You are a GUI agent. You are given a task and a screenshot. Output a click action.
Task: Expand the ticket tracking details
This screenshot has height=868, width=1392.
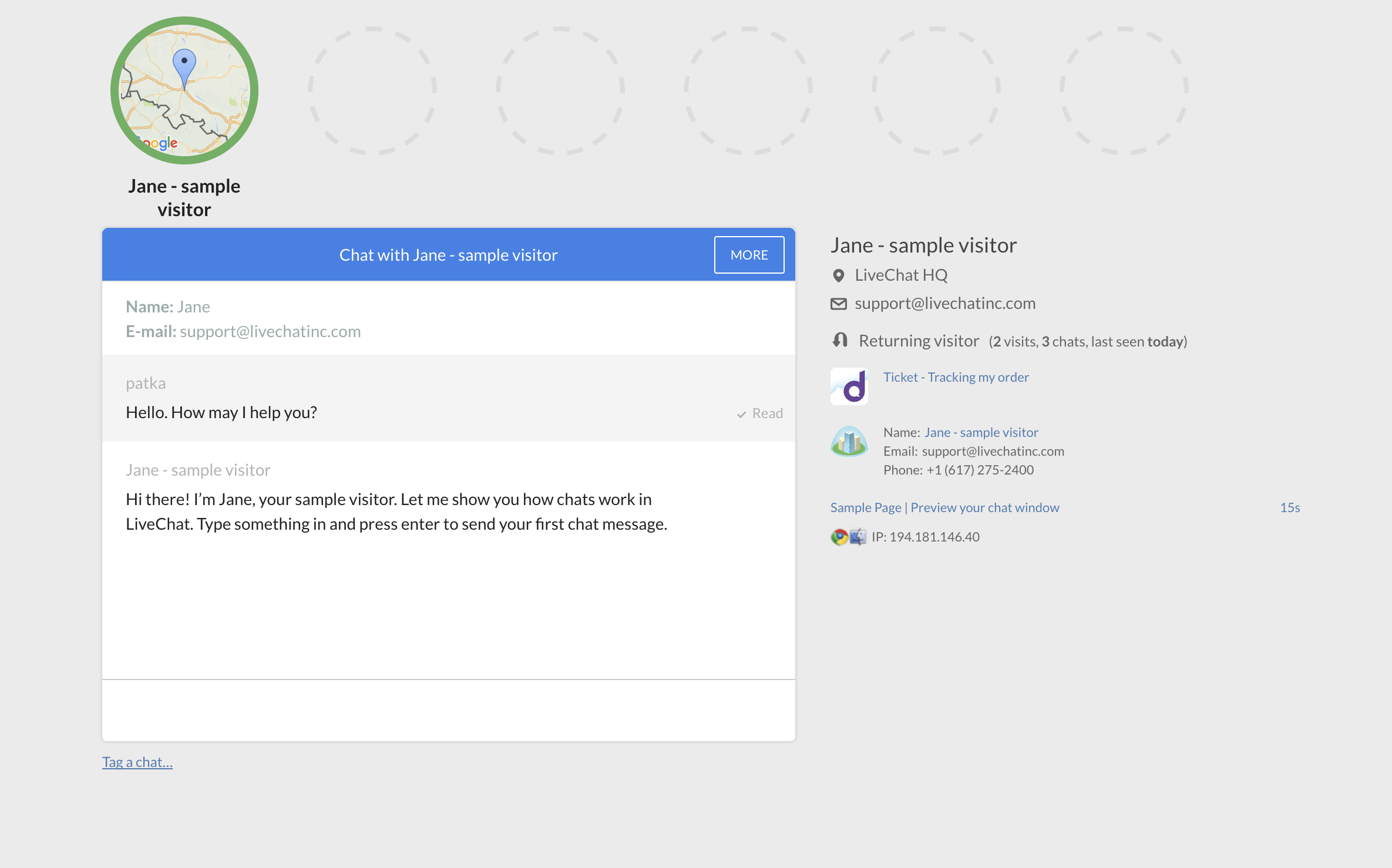click(x=954, y=377)
